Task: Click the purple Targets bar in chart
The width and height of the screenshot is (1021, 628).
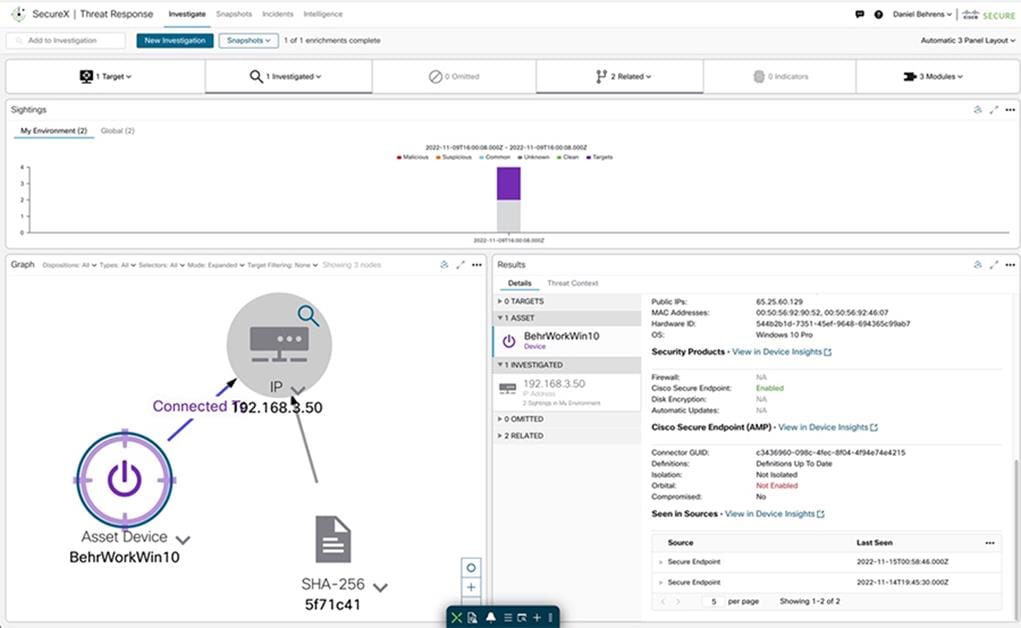Action: click(x=509, y=184)
